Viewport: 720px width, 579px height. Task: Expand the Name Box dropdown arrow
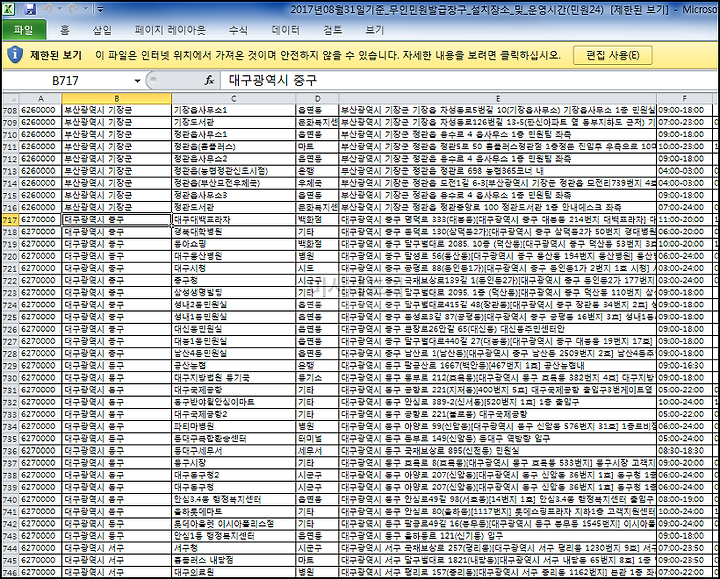[137, 81]
